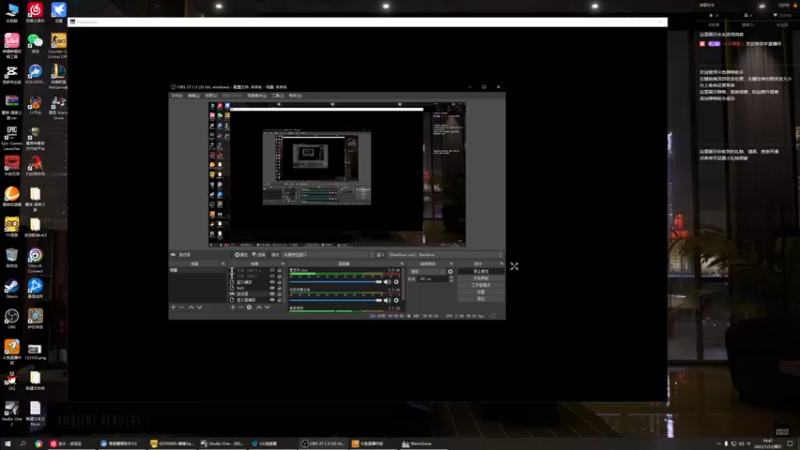Image resolution: width=800 pixels, height=450 pixels.
Task: Open first mixer channel settings gear
Action: pos(396,282)
